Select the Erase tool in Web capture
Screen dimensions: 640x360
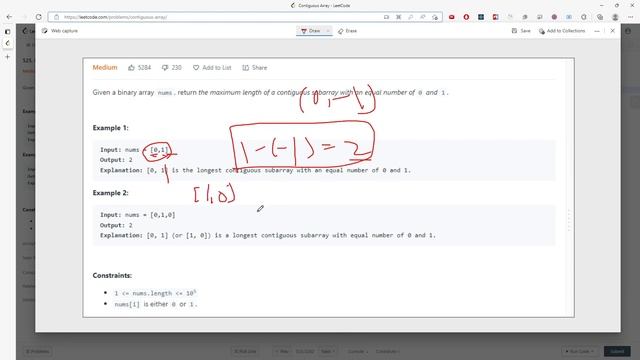347,31
